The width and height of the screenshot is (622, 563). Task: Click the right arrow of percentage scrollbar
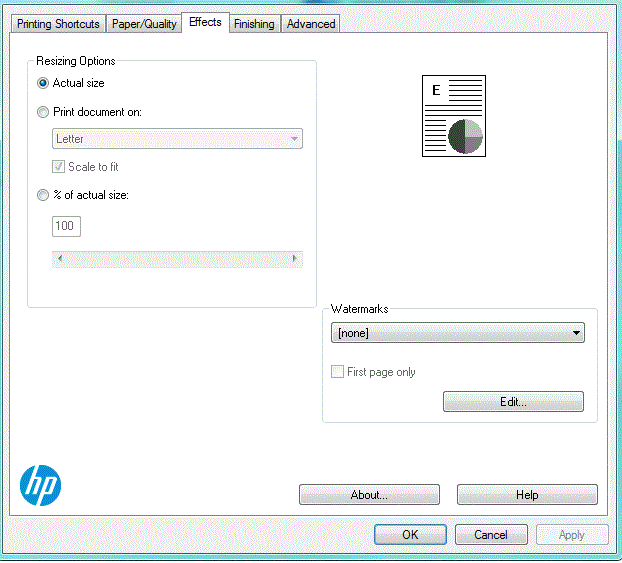click(x=295, y=259)
